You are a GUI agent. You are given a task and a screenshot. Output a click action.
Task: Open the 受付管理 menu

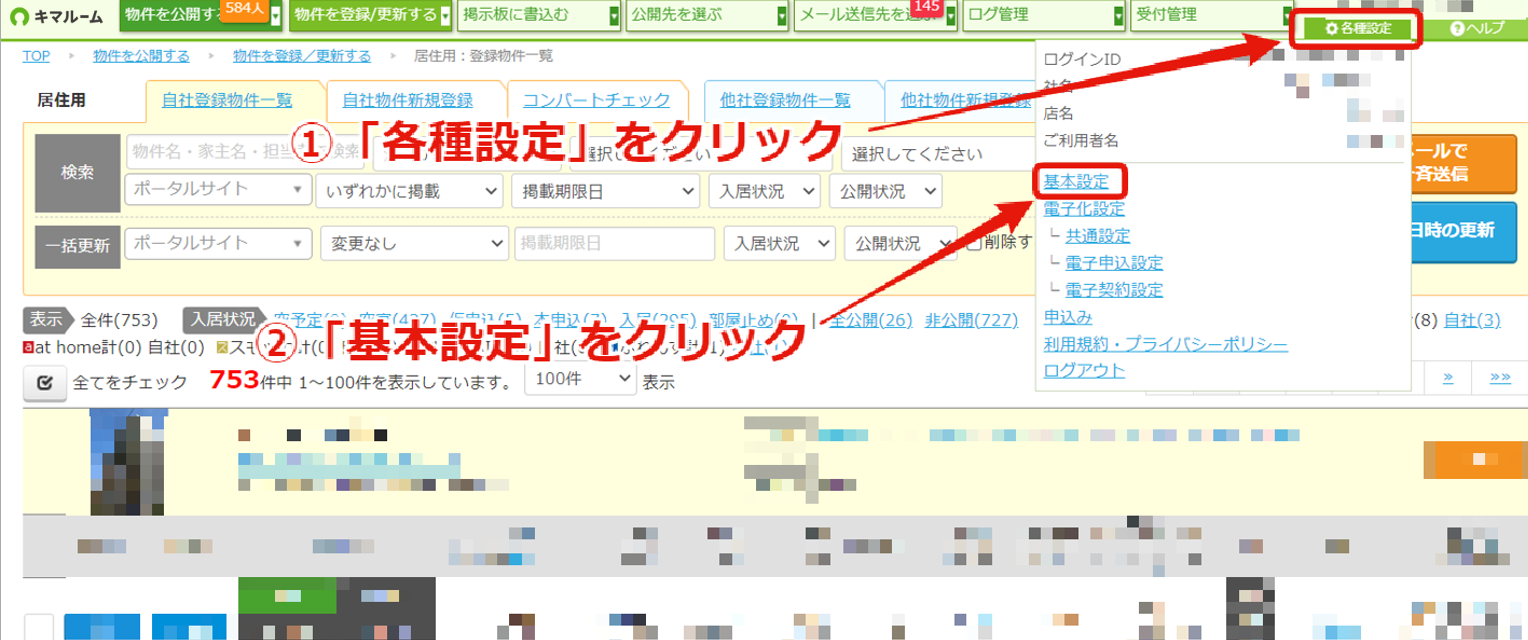[1214, 16]
